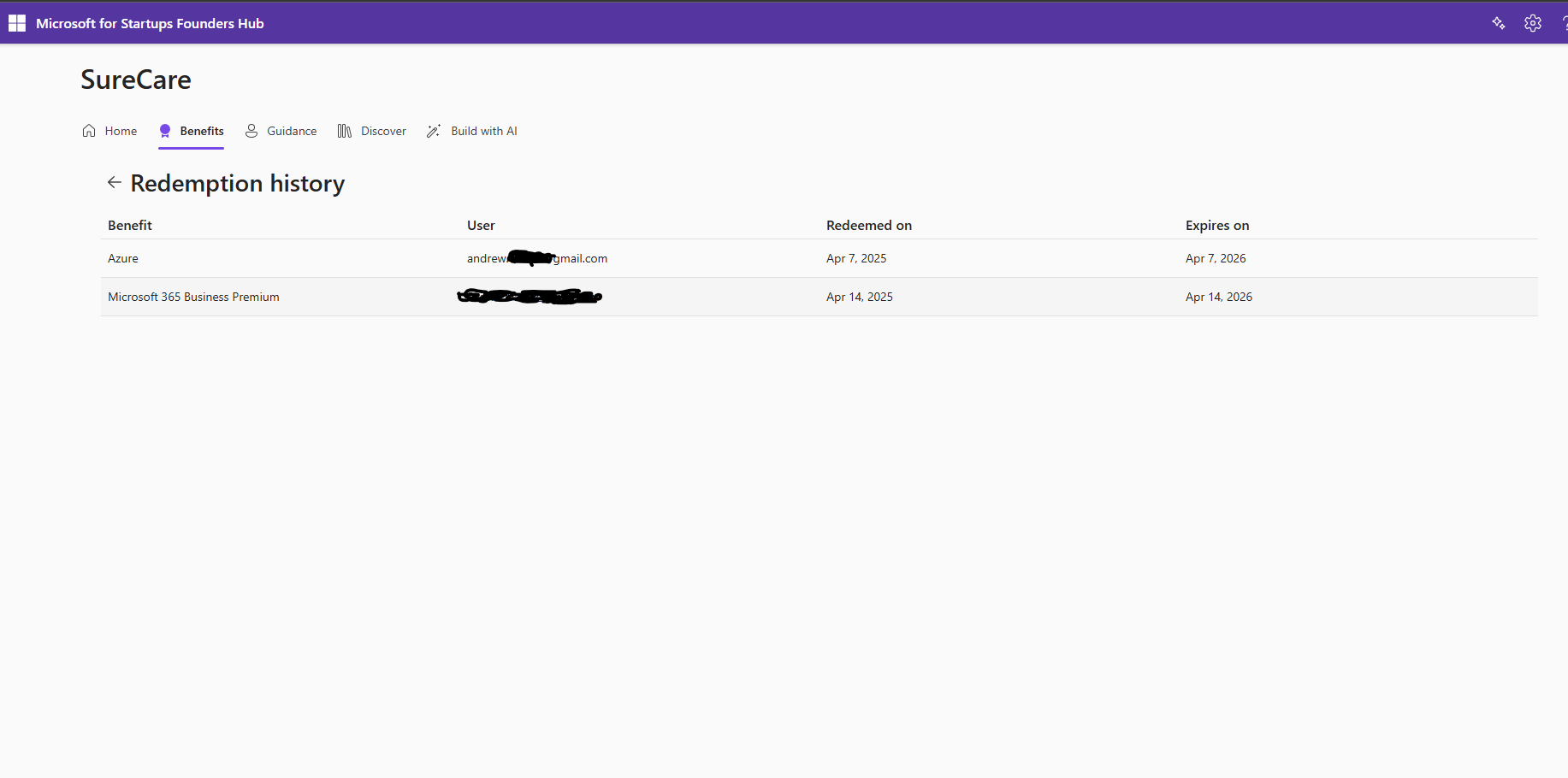Image resolution: width=1568 pixels, height=778 pixels.
Task: Click the Discover library books icon
Action: point(345,131)
